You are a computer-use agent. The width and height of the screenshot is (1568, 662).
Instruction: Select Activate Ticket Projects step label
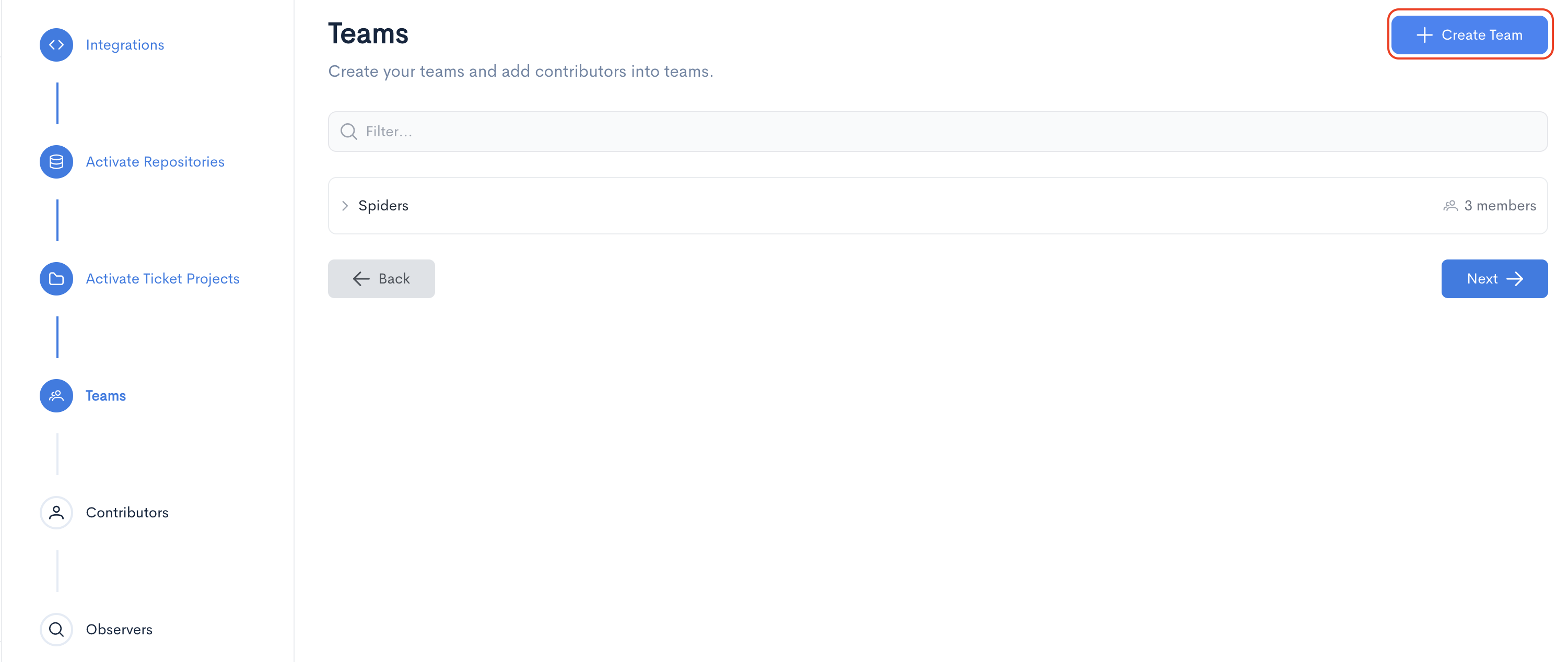(x=162, y=279)
